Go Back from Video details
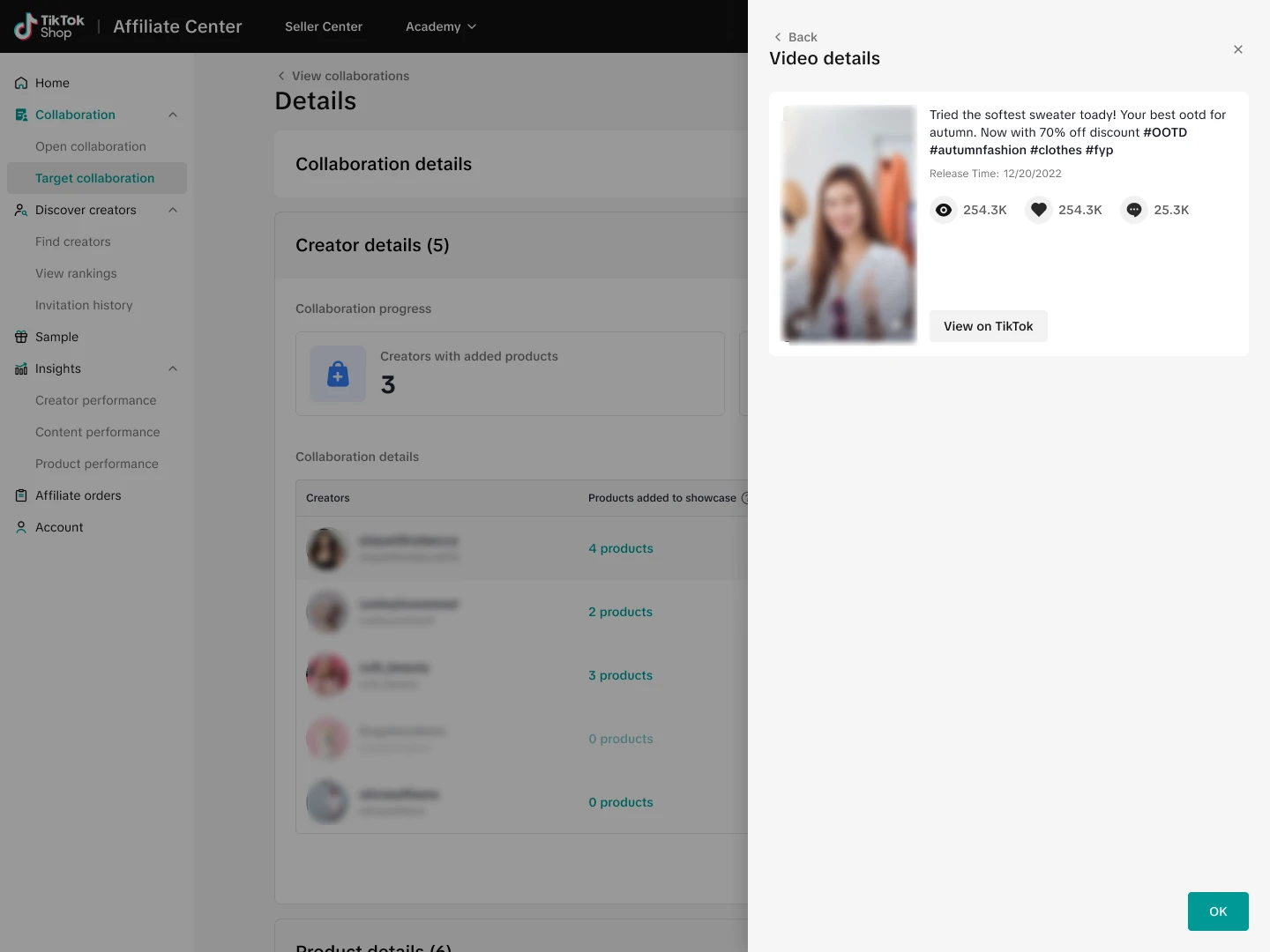1270x952 pixels. click(x=796, y=37)
